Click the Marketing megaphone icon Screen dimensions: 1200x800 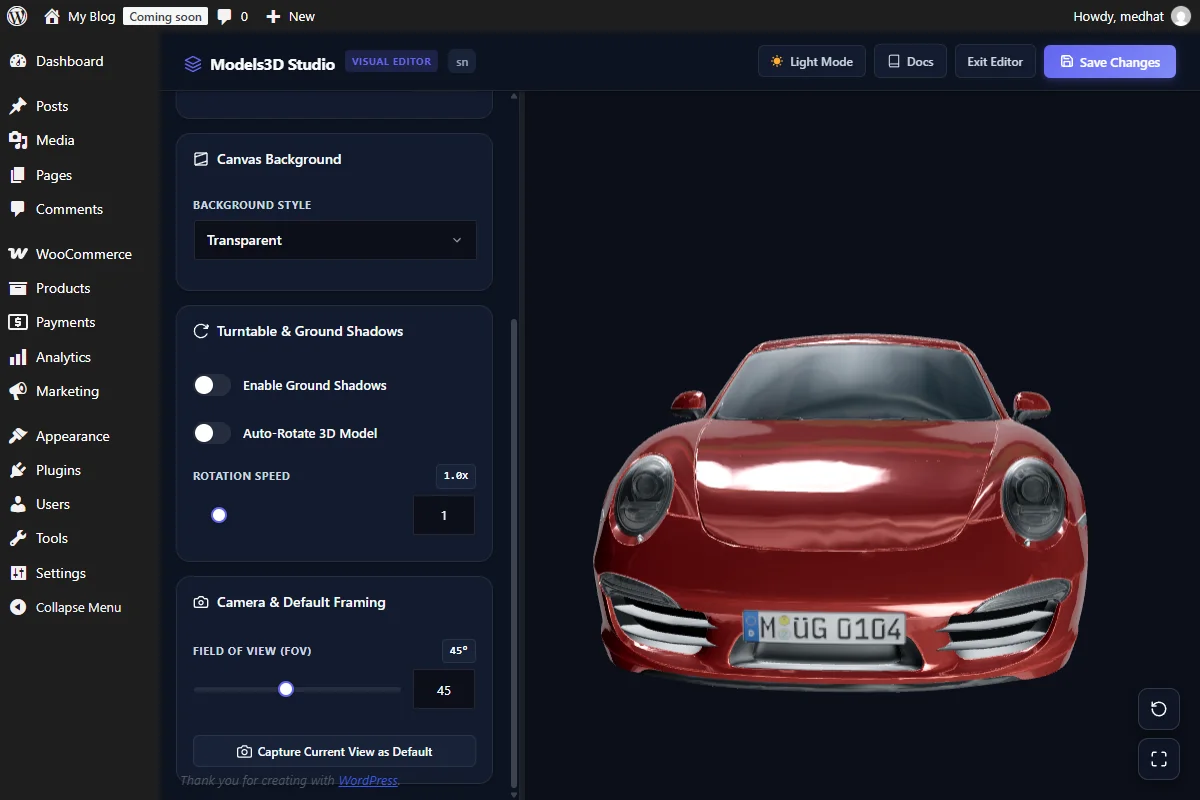click(x=18, y=391)
